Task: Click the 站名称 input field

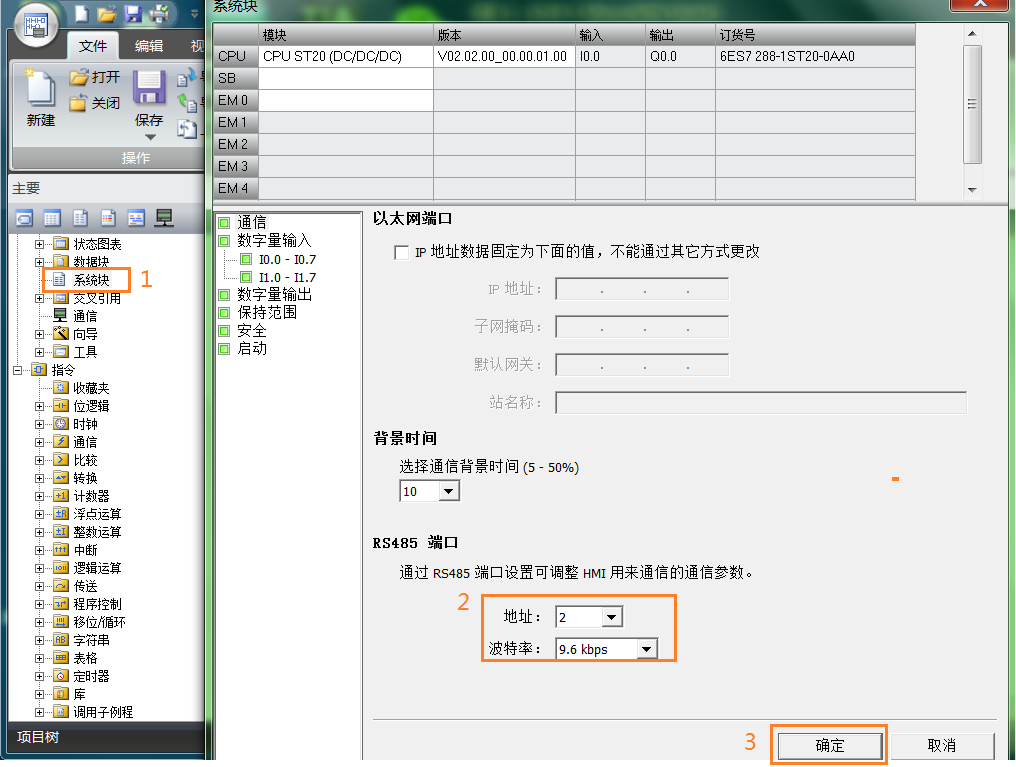Action: point(760,403)
